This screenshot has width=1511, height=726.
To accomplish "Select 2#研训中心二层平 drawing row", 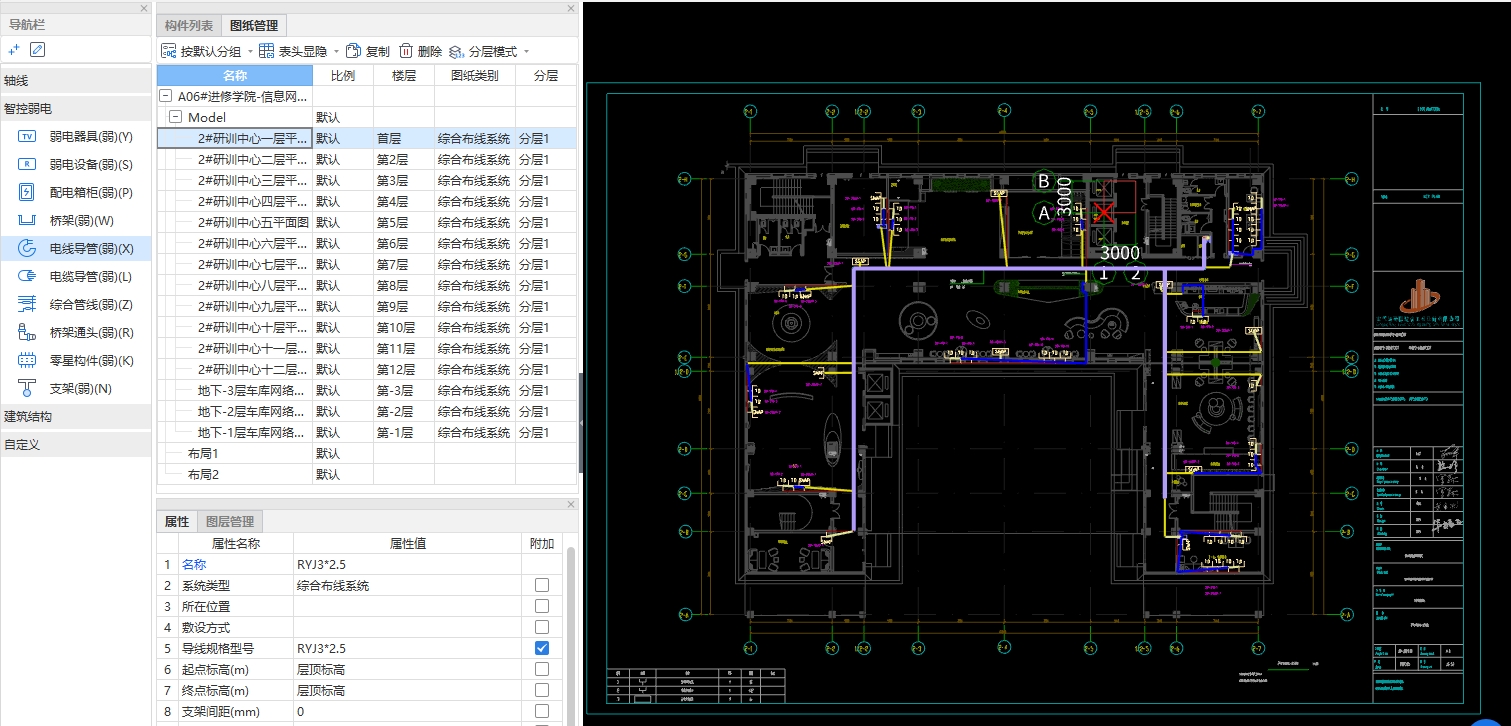I will [367, 159].
